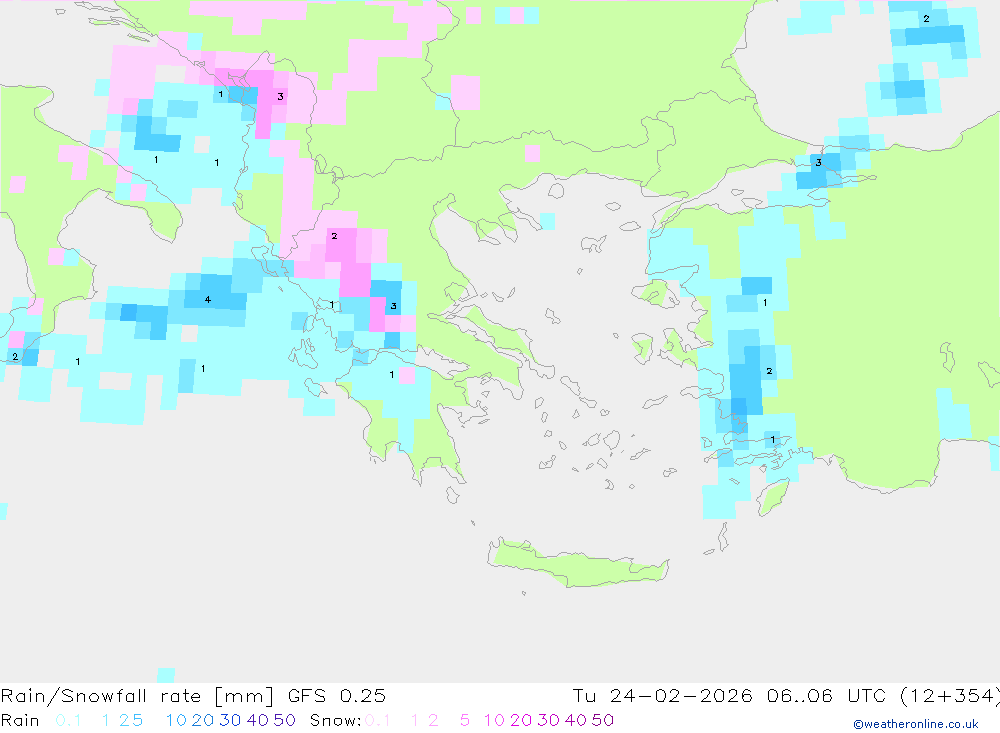1000x733 pixels.
Task: Select the Rain legend value 0.1
Action: [x=68, y=720]
